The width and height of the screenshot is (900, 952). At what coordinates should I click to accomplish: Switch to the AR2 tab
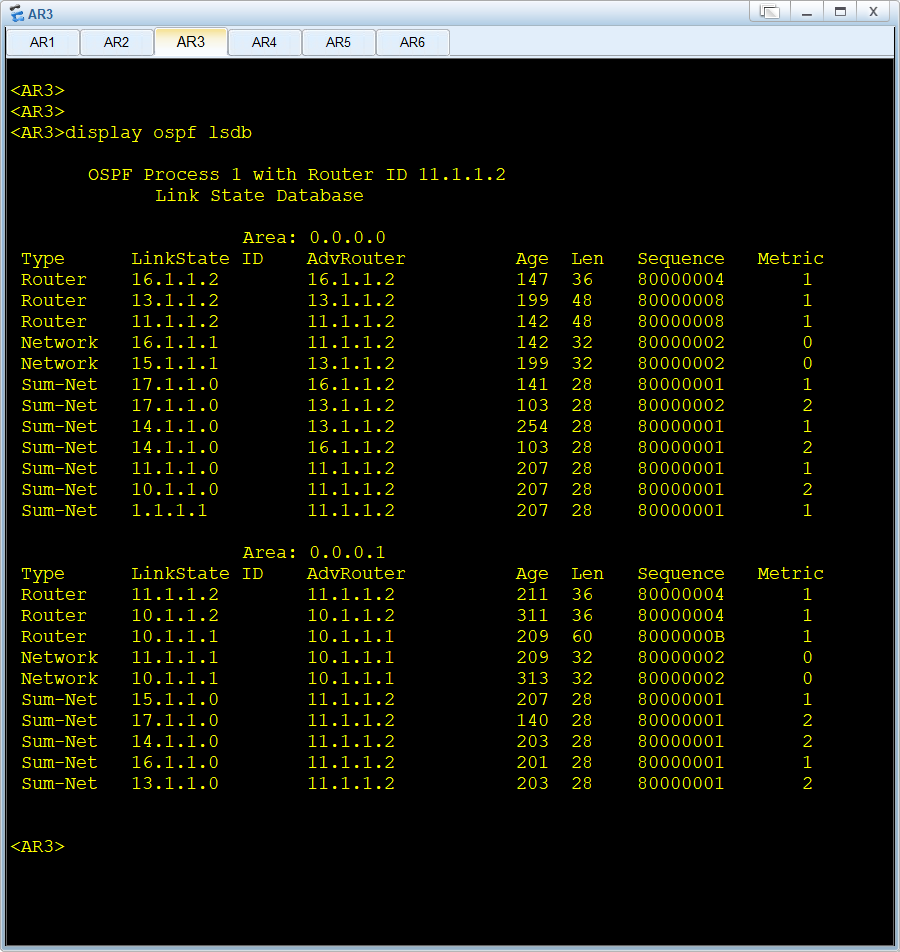click(116, 42)
